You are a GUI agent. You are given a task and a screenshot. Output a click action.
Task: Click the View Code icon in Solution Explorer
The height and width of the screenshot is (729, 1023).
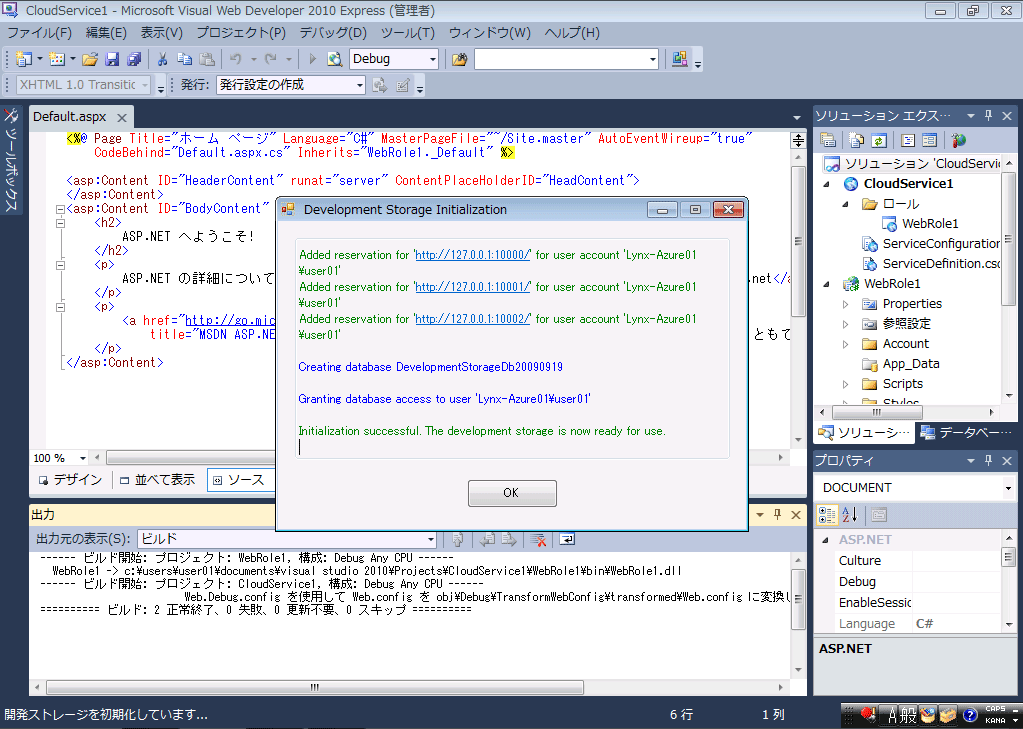tap(908, 140)
